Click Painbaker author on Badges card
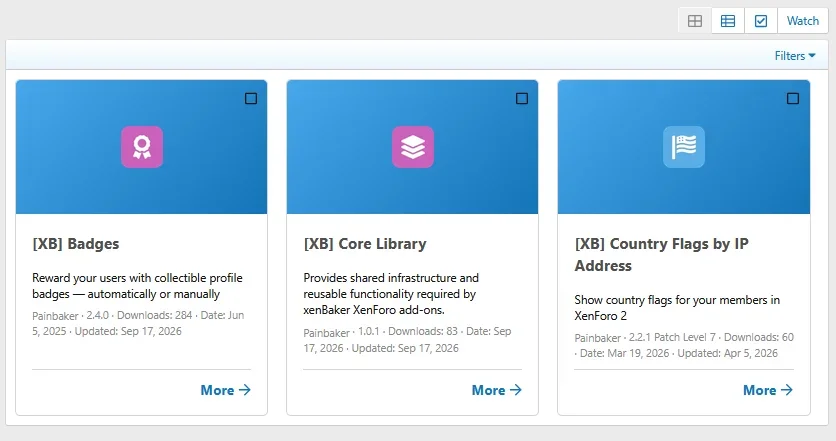The image size is (836, 441). (x=55, y=315)
